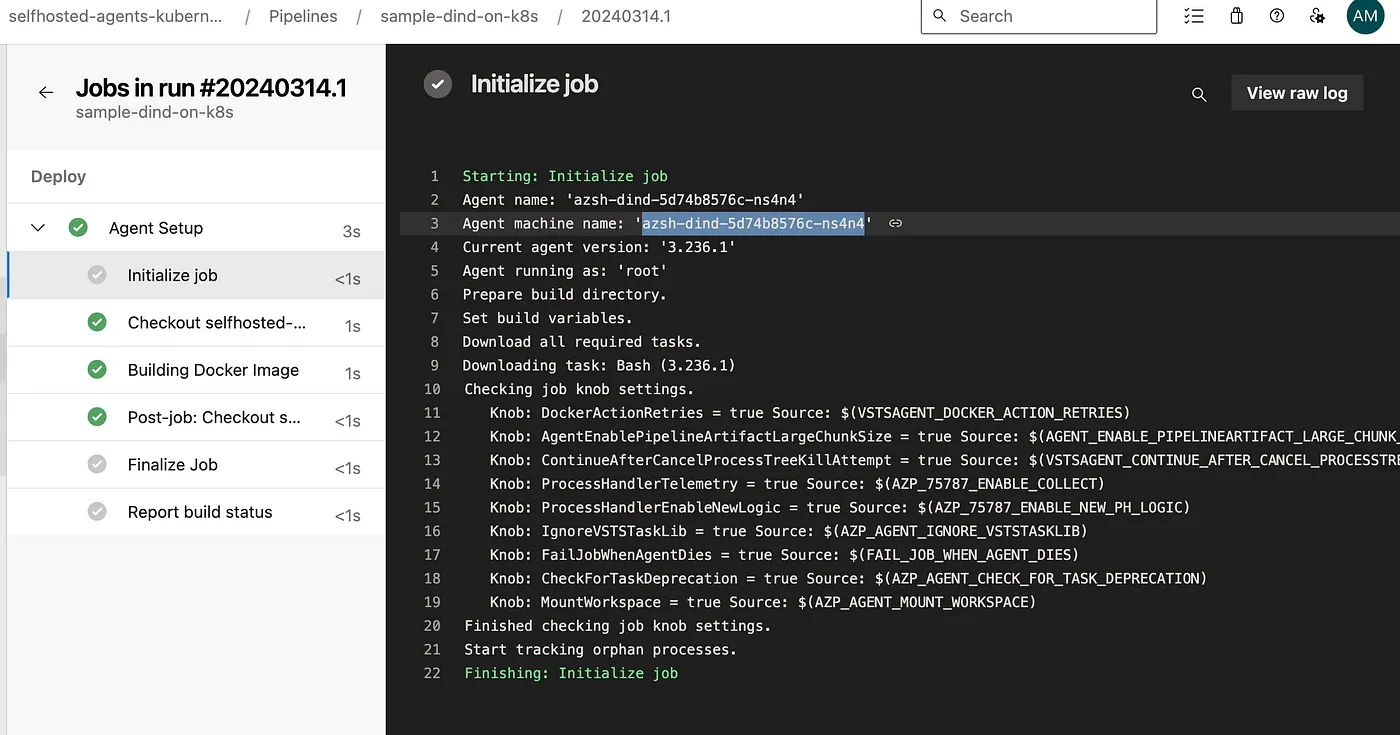Click the Report build status grey icon
1400x735 pixels.
[97, 512]
